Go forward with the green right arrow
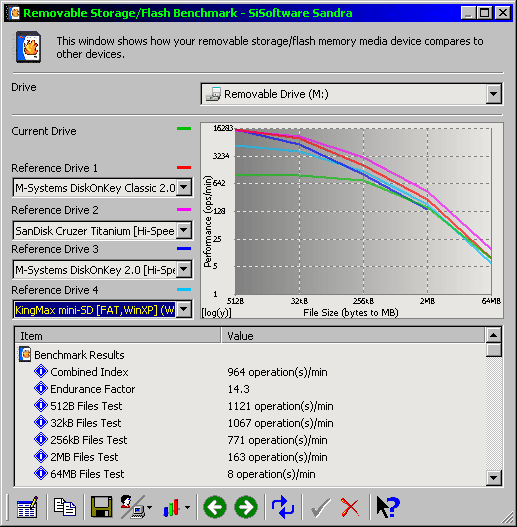The height and width of the screenshot is (527, 517). (246, 507)
